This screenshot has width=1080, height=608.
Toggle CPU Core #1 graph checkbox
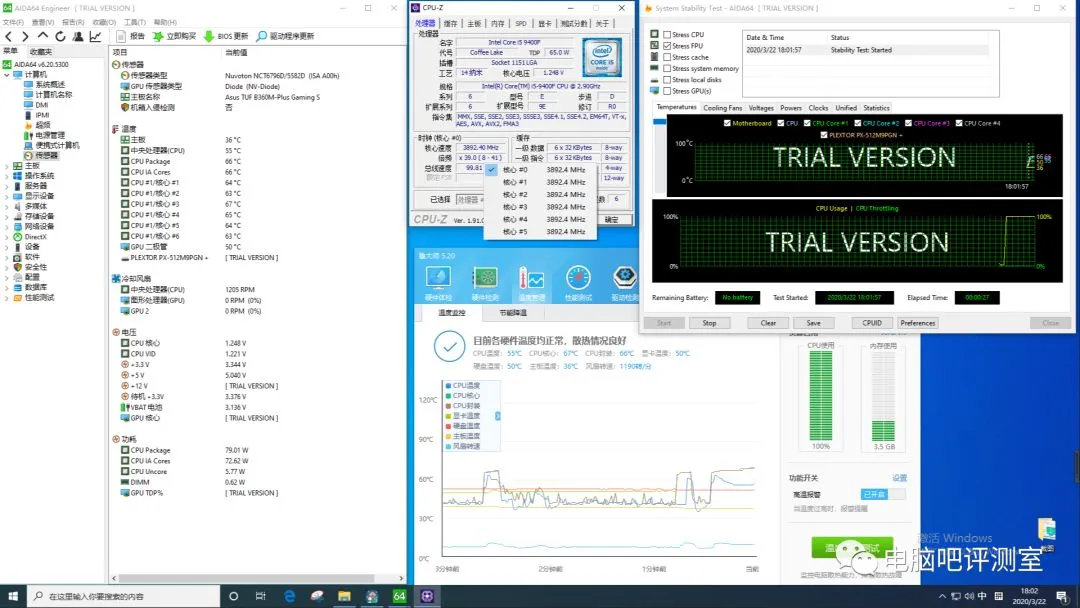(x=807, y=123)
